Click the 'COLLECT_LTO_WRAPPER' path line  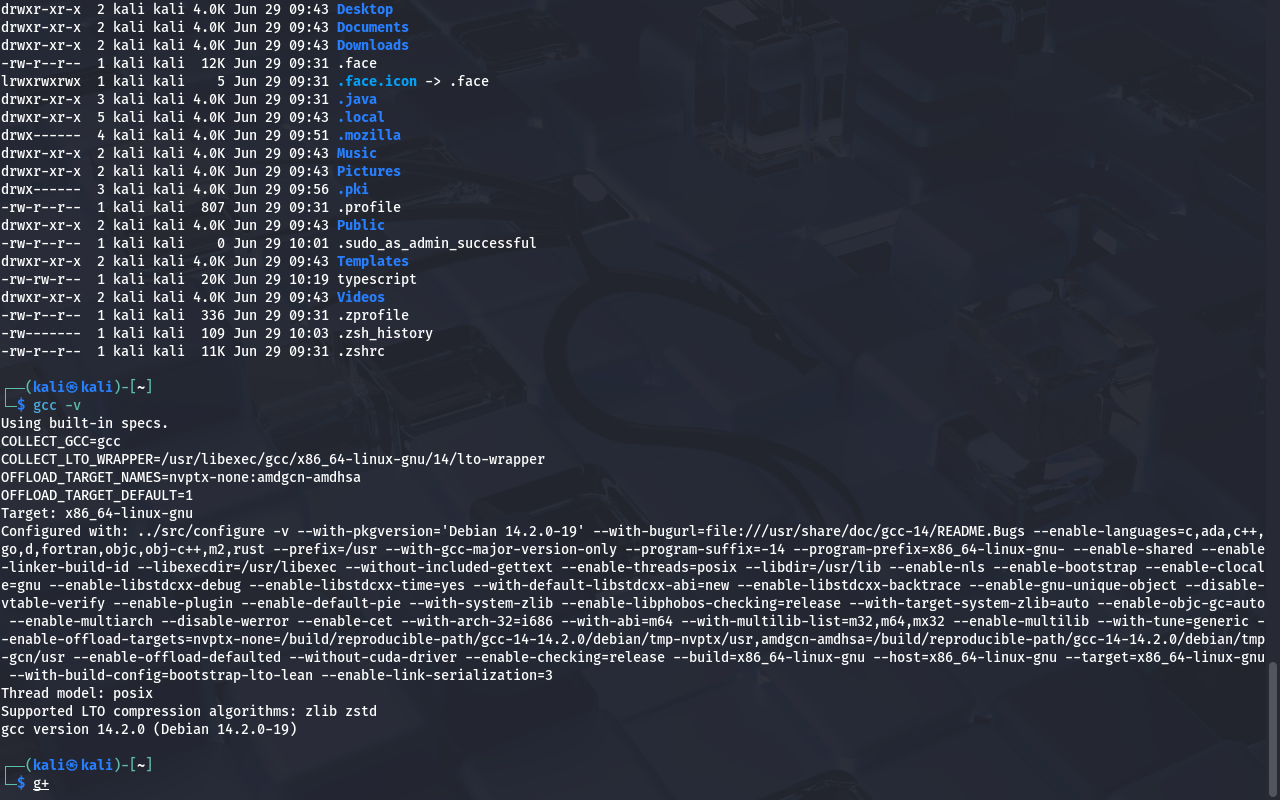(273, 459)
